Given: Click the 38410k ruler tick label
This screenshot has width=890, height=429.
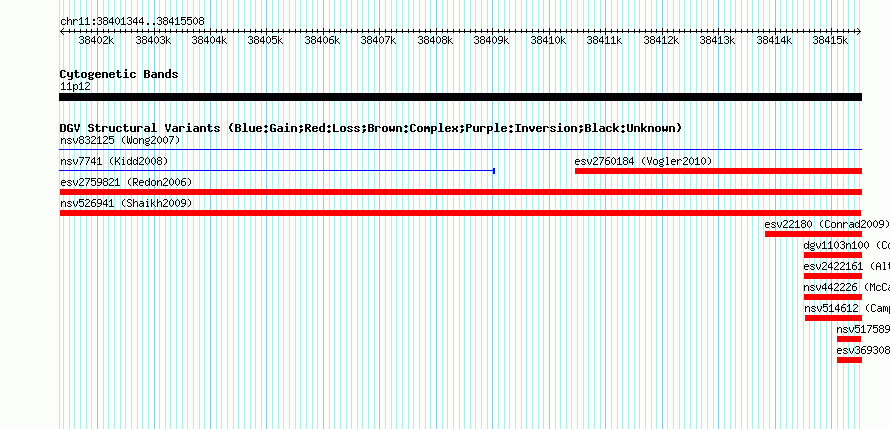Looking at the screenshot, I should click(x=548, y=40).
